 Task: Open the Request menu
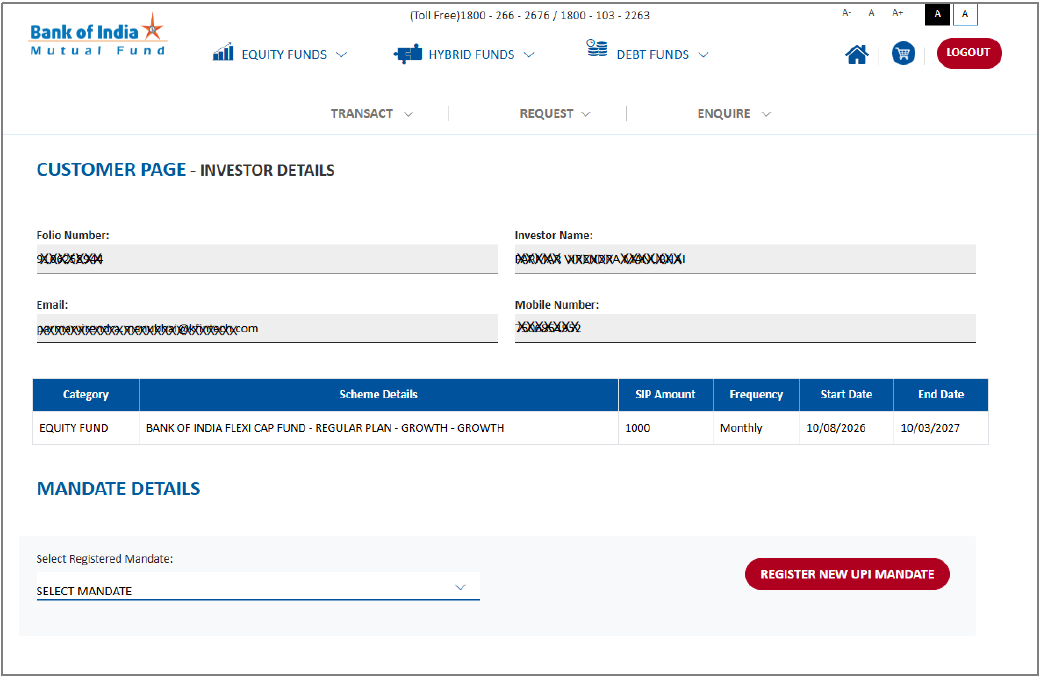pyautogui.click(x=555, y=113)
